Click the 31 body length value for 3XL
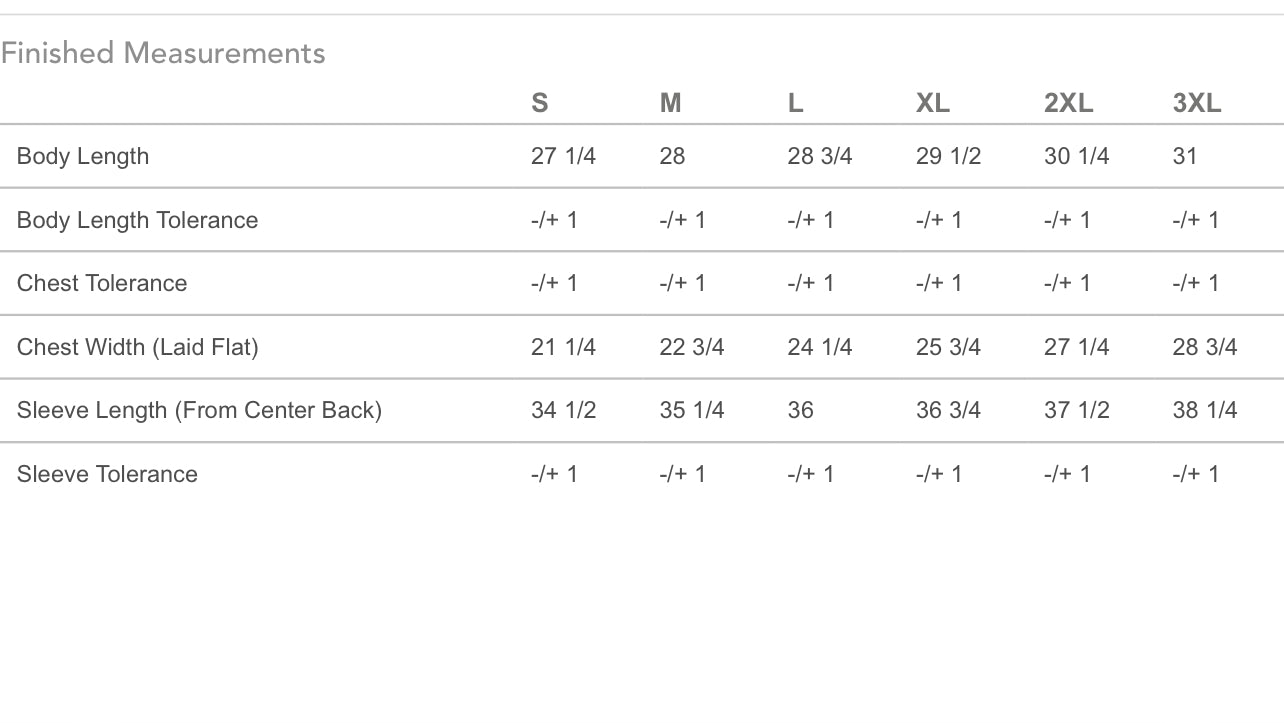This screenshot has width=1284, height=723. [x=1185, y=156]
